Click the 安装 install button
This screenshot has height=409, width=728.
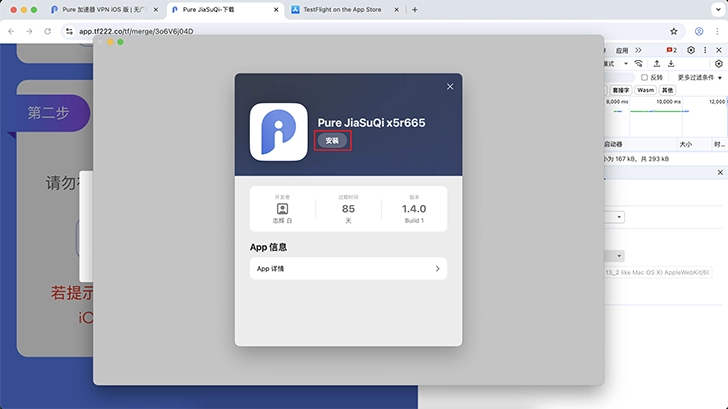tap(332, 141)
